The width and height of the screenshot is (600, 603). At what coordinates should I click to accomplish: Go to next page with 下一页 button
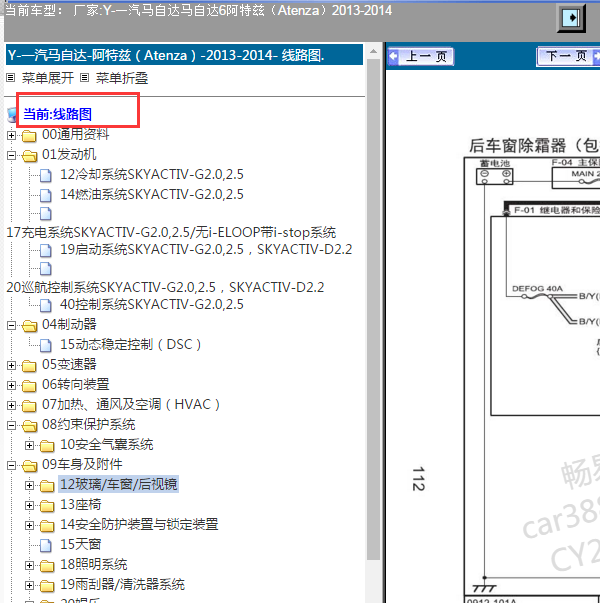[x=568, y=57]
